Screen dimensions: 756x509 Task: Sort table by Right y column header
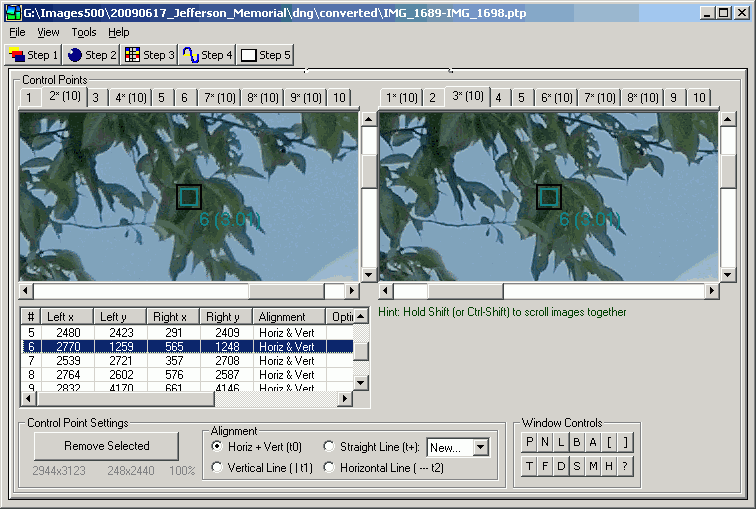pyautogui.click(x=226, y=317)
